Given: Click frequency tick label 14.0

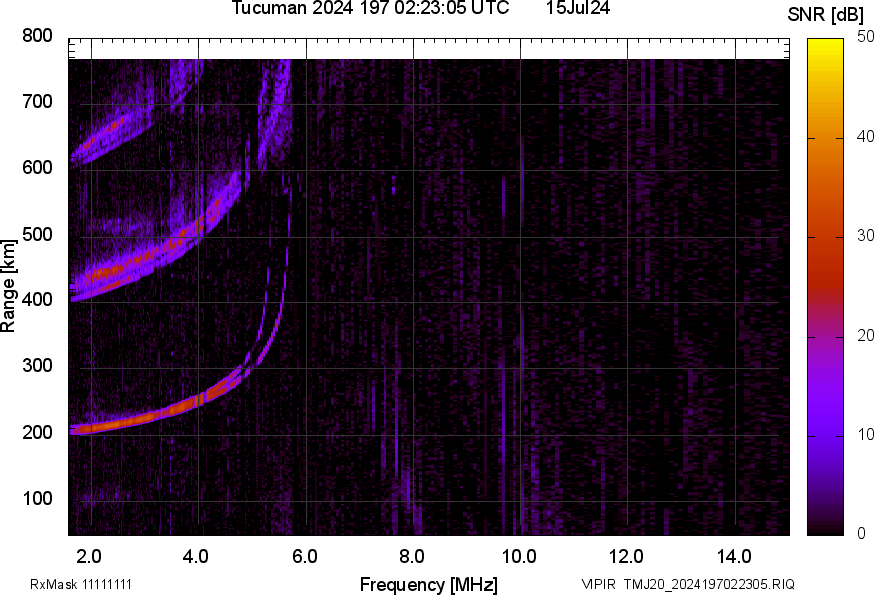Looking at the screenshot, I should 734,557.
